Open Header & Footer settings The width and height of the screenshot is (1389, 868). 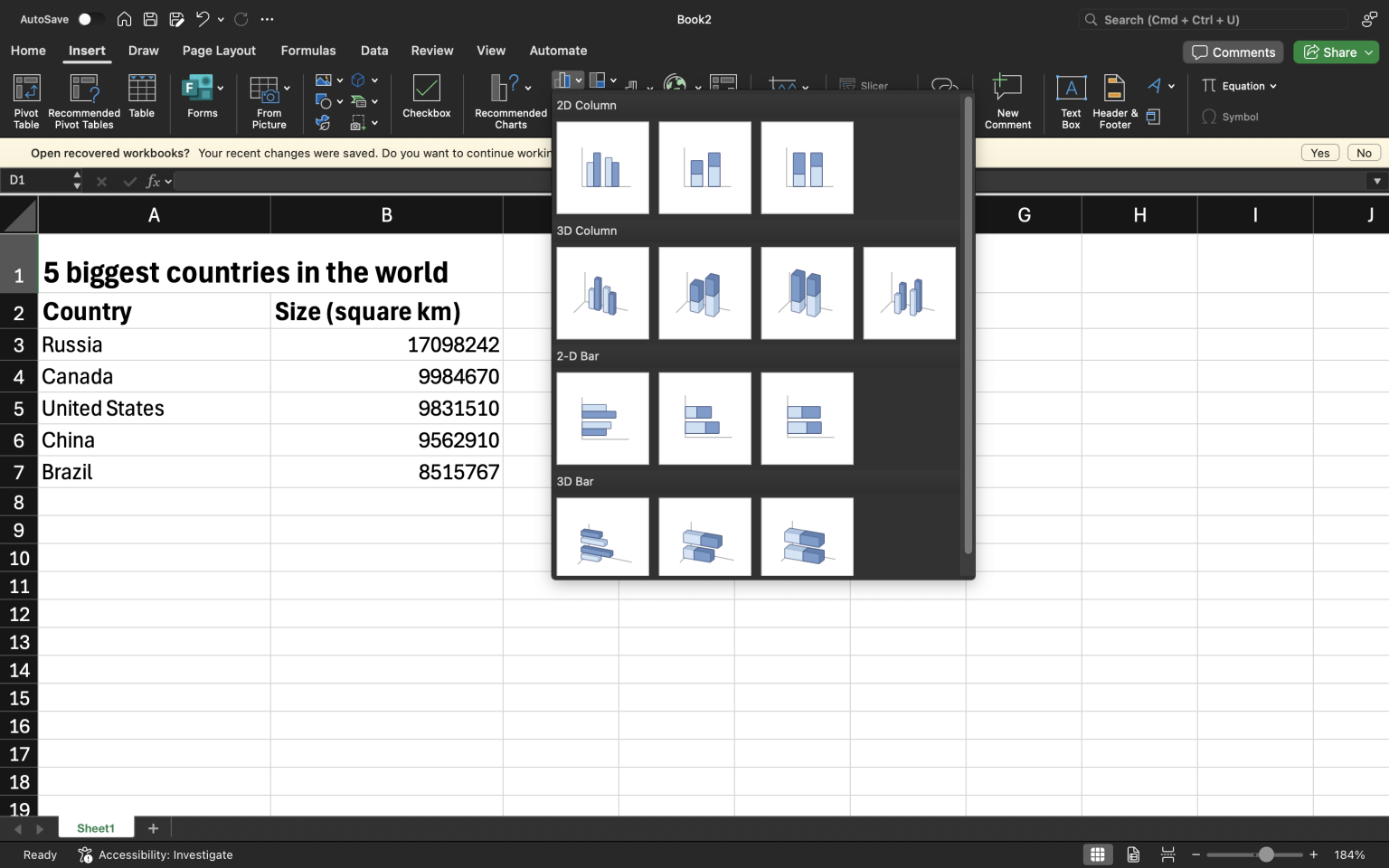[x=1112, y=101]
